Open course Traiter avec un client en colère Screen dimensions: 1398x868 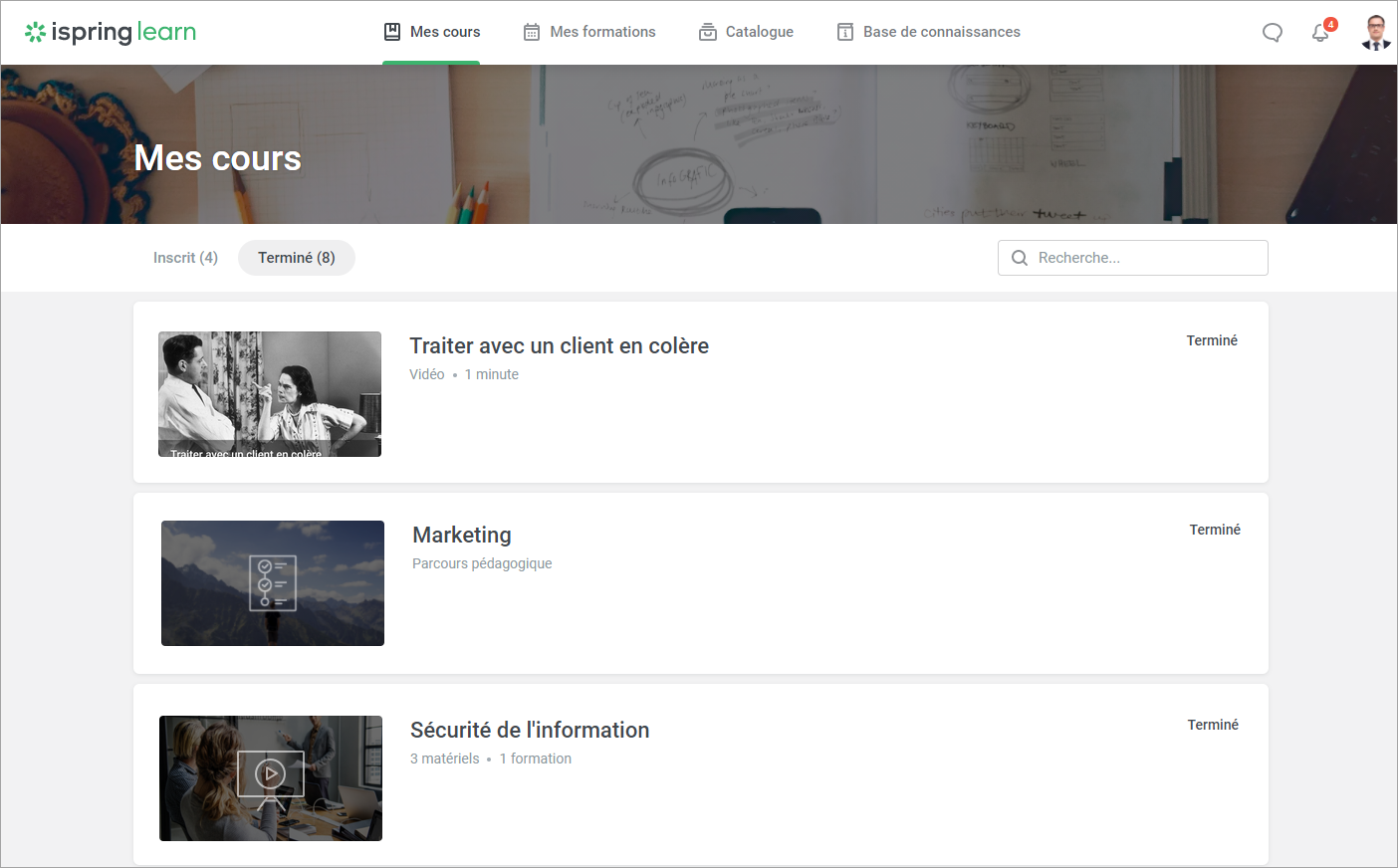[x=559, y=345]
